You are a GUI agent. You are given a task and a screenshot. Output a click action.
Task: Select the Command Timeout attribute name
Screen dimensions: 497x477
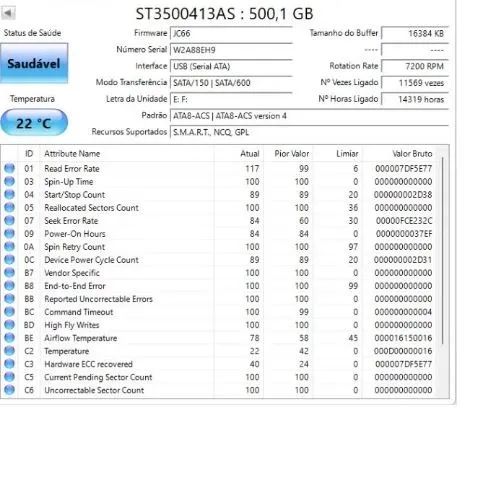click(79, 312)
